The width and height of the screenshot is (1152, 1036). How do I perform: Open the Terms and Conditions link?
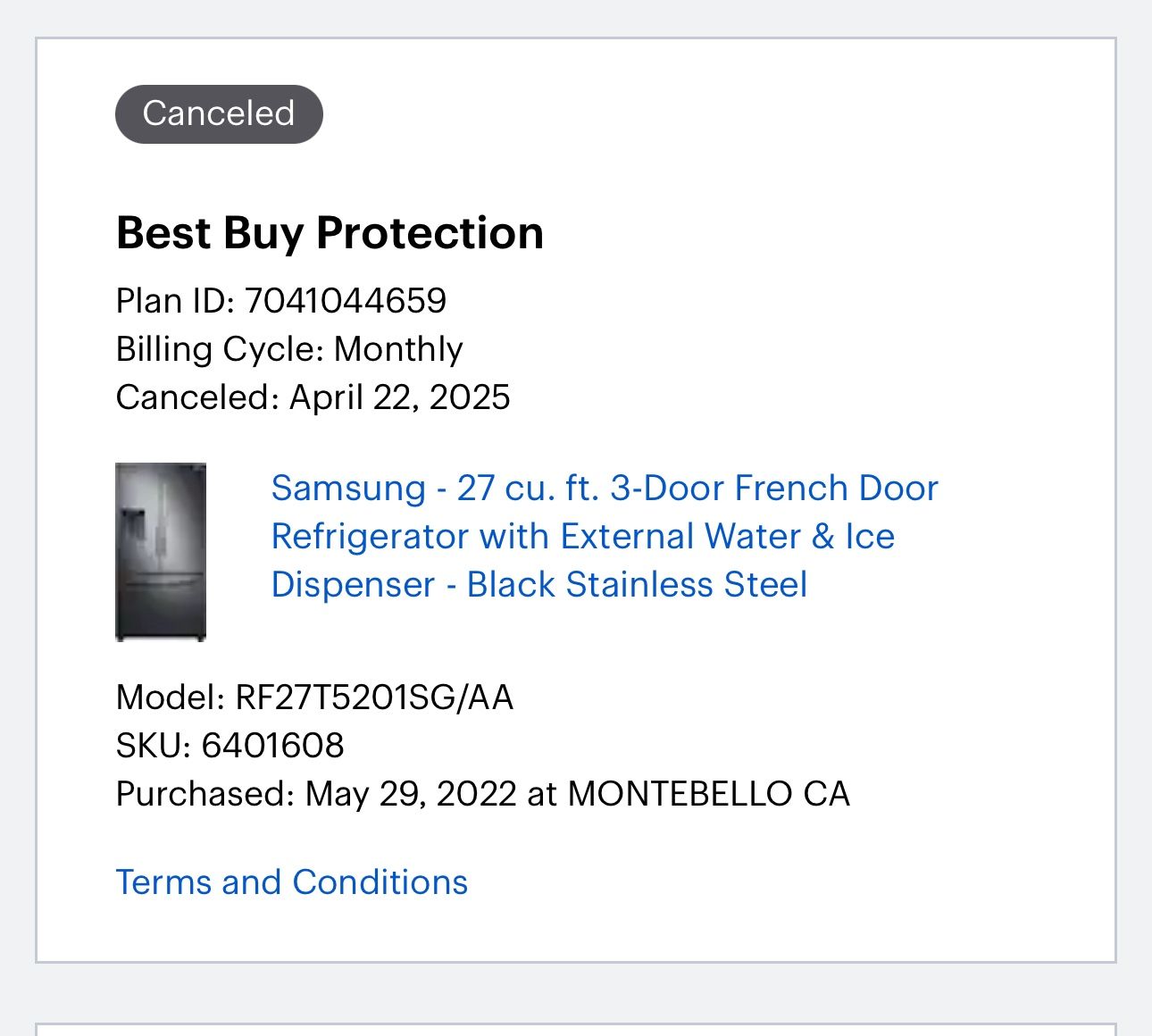pyautogui.click(x=291, y=882)
